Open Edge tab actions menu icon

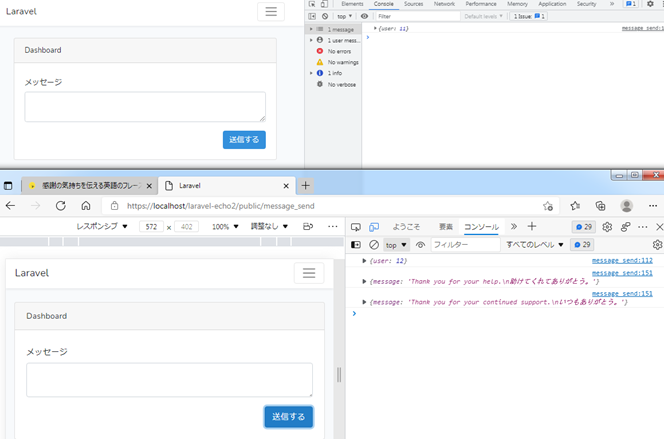tap(8, 185)
